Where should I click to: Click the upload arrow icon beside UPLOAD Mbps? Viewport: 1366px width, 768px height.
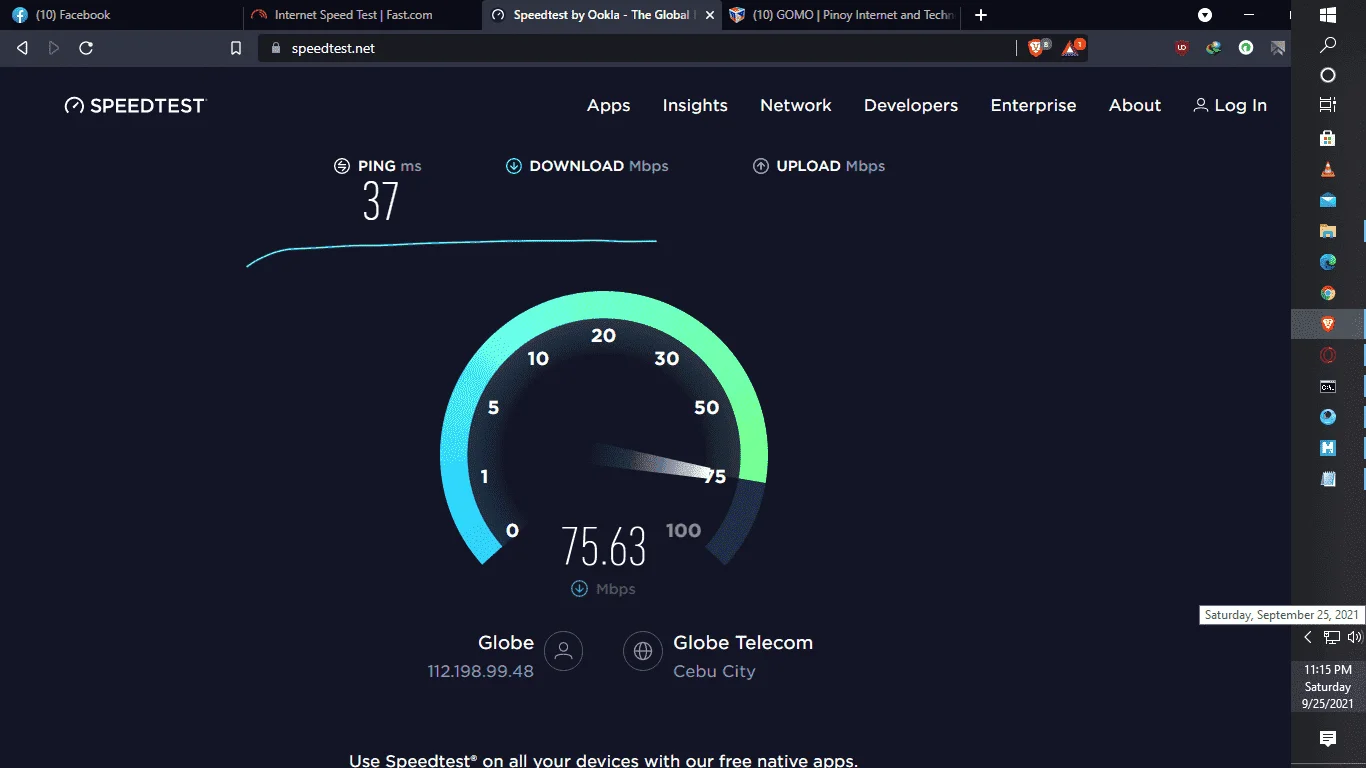click(x=761, y=166)
